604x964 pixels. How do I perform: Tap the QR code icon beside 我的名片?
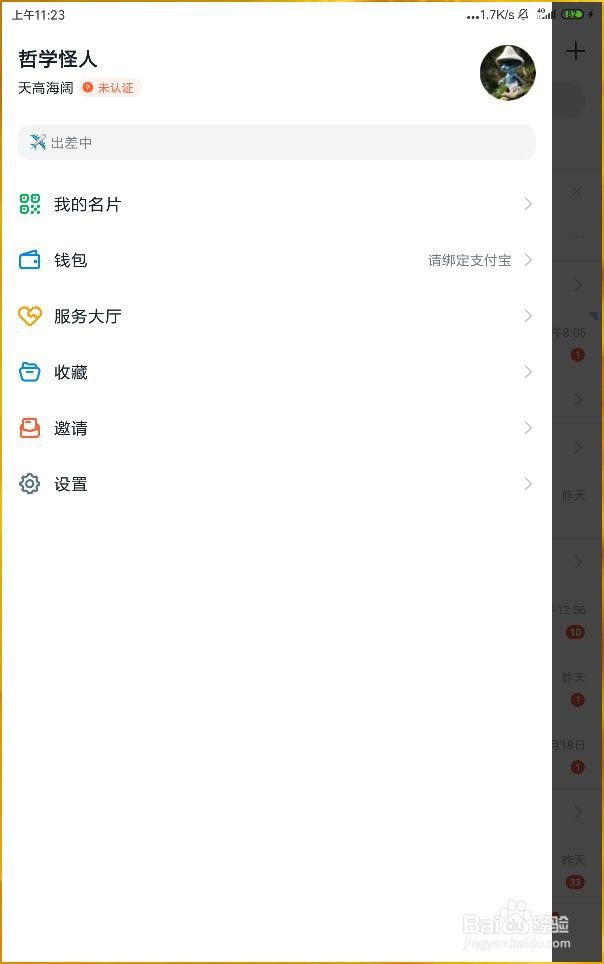click(30, 204)
